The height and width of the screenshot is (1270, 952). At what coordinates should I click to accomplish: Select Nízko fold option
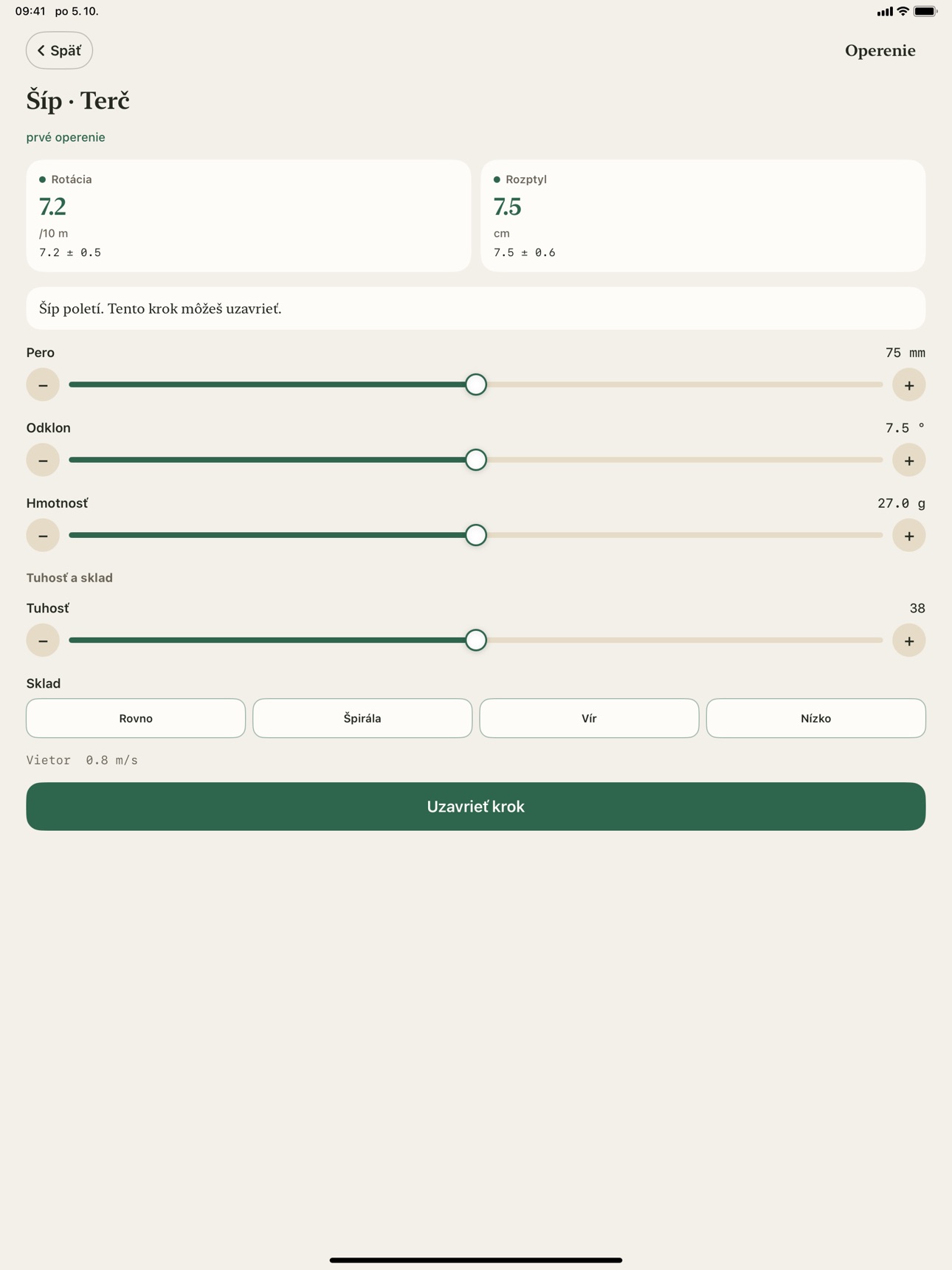[x=815, y=718]
